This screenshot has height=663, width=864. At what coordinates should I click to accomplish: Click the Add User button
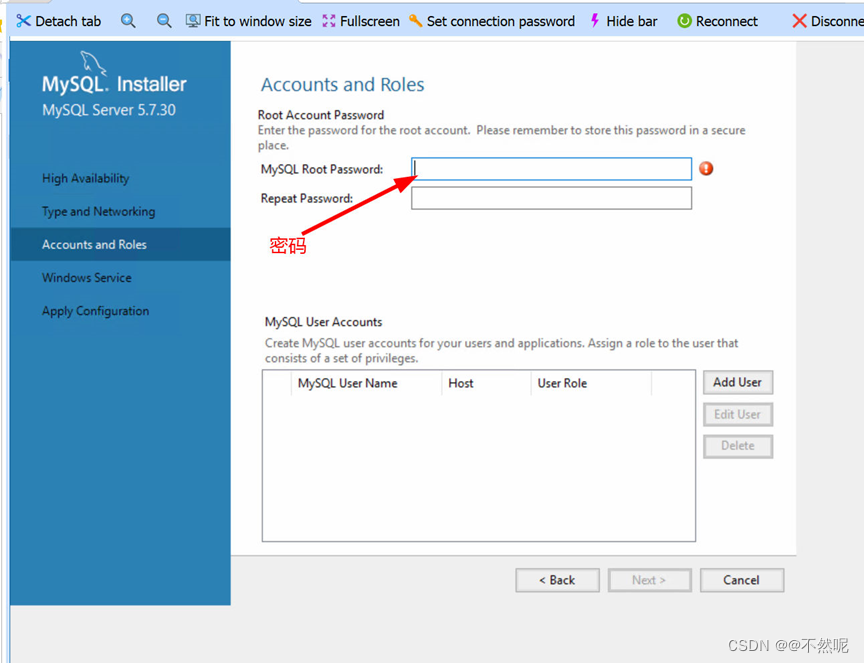[x=738, y=382]
